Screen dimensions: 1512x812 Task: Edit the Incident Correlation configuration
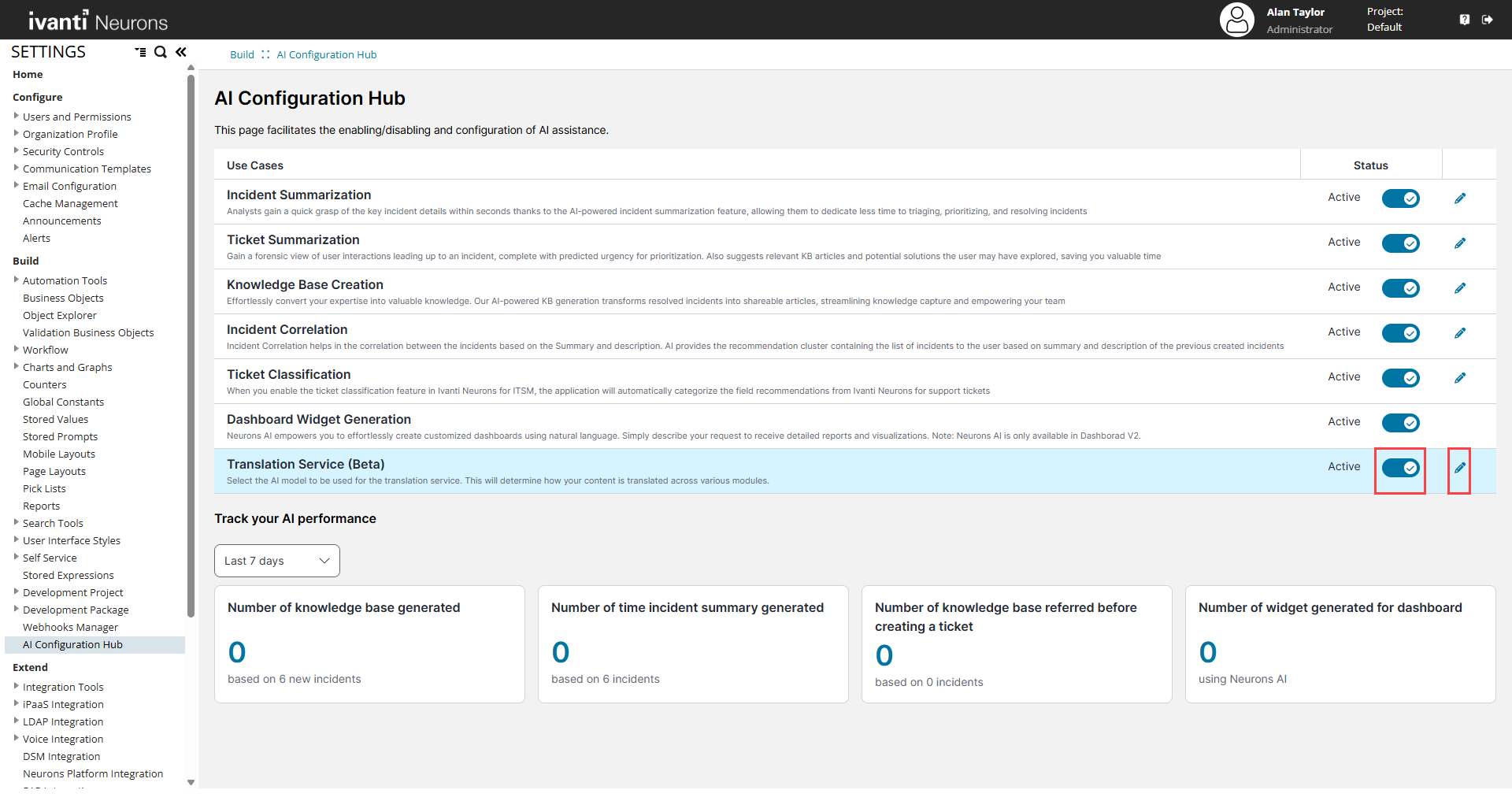coord(1460,333)
